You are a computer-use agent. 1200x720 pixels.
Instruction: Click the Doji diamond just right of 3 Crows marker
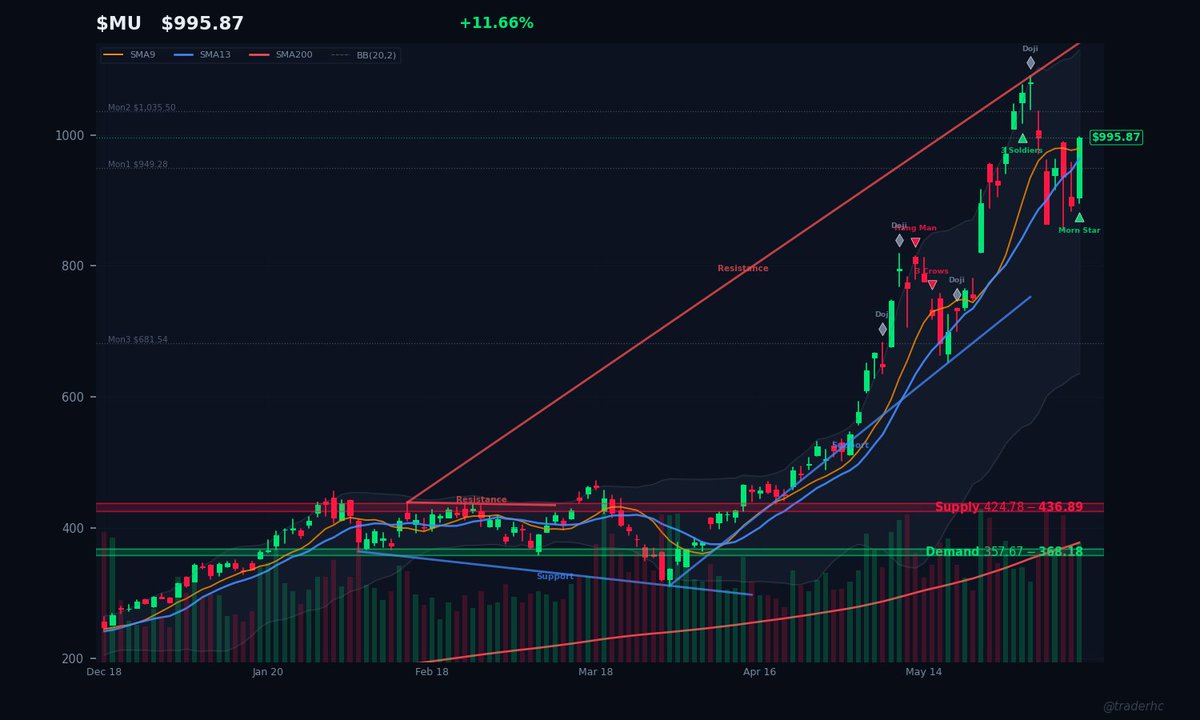tap(957, 295)
